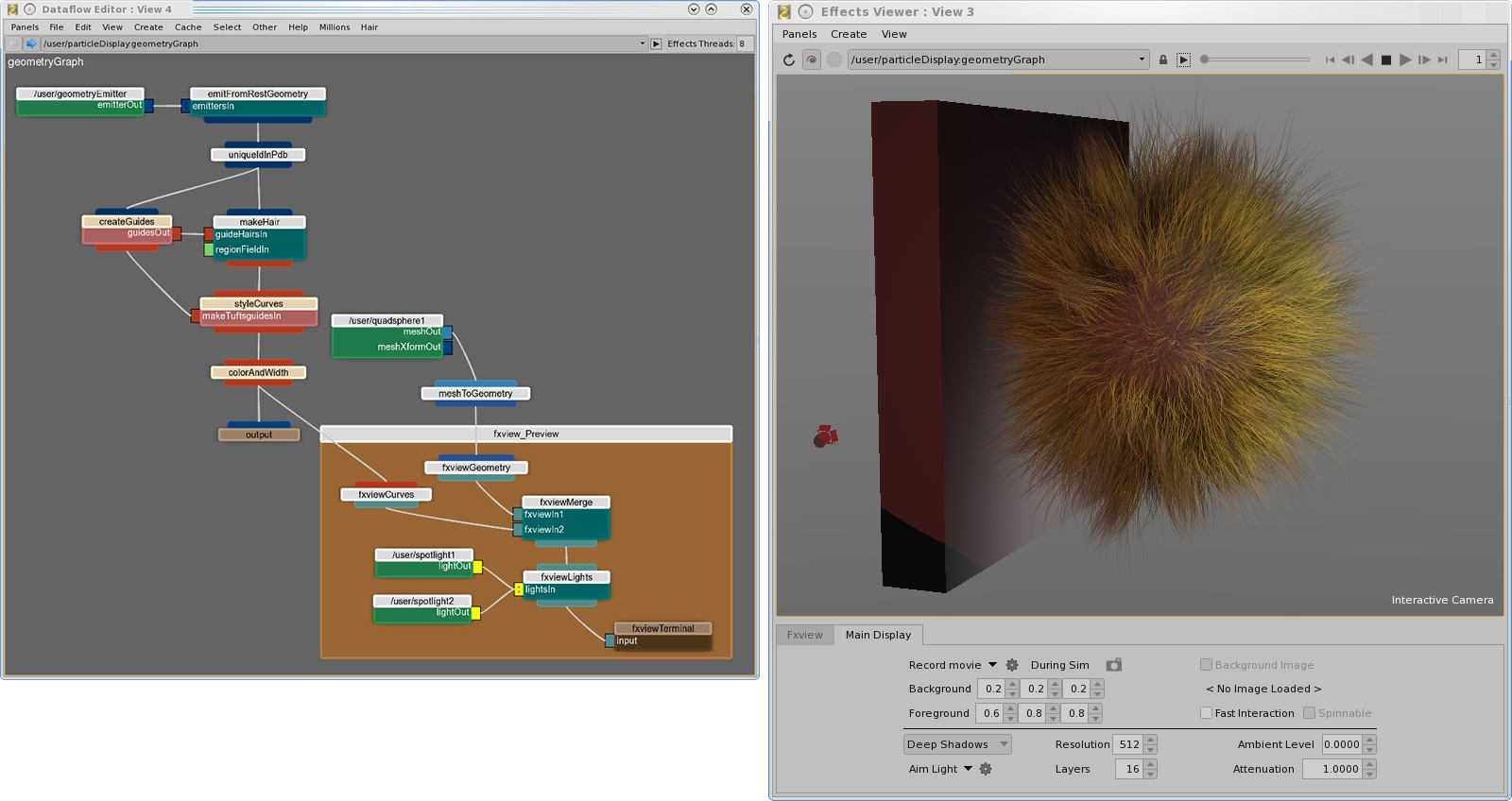Toggle the red target icon in viewer toolbar

click(x=812, y=60)
